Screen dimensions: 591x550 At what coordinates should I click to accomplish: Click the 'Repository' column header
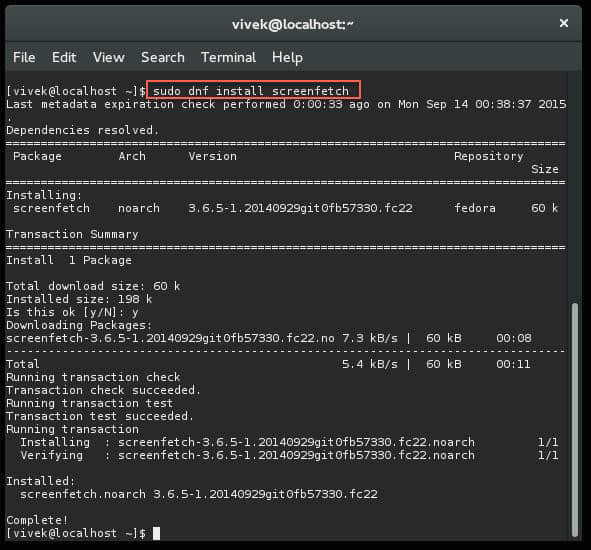(x=488, y=156)
